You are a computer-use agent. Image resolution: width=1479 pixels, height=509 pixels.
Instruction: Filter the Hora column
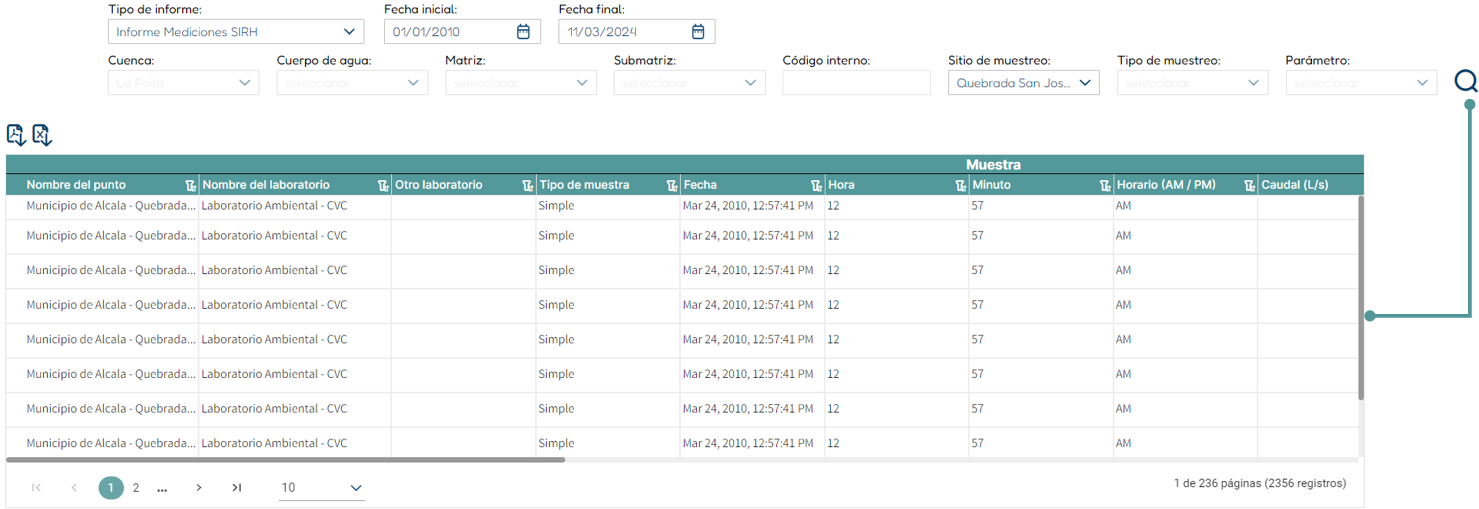[961, 185]
